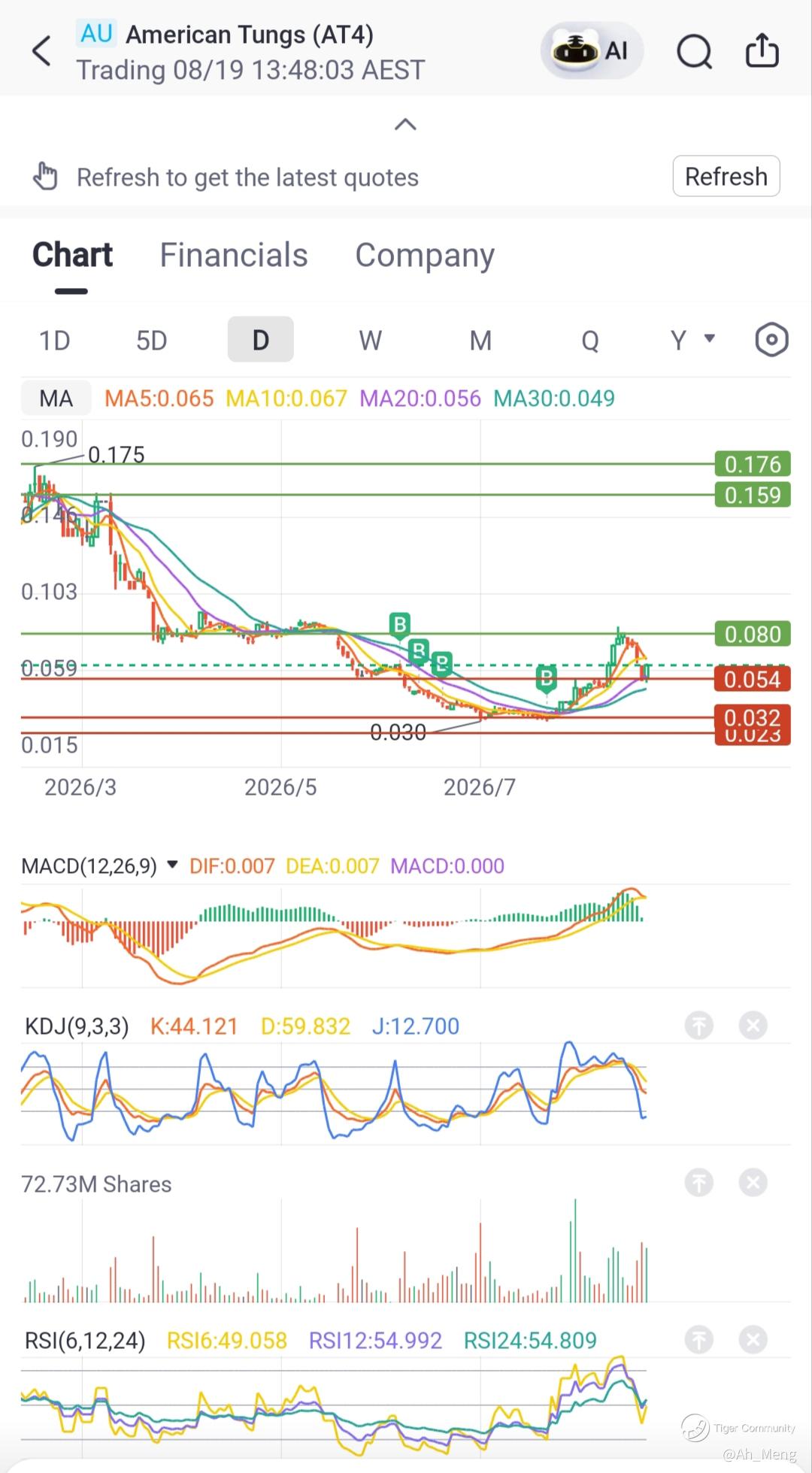
Task: Select the 1D timeframe
Action: coord(54,341)
